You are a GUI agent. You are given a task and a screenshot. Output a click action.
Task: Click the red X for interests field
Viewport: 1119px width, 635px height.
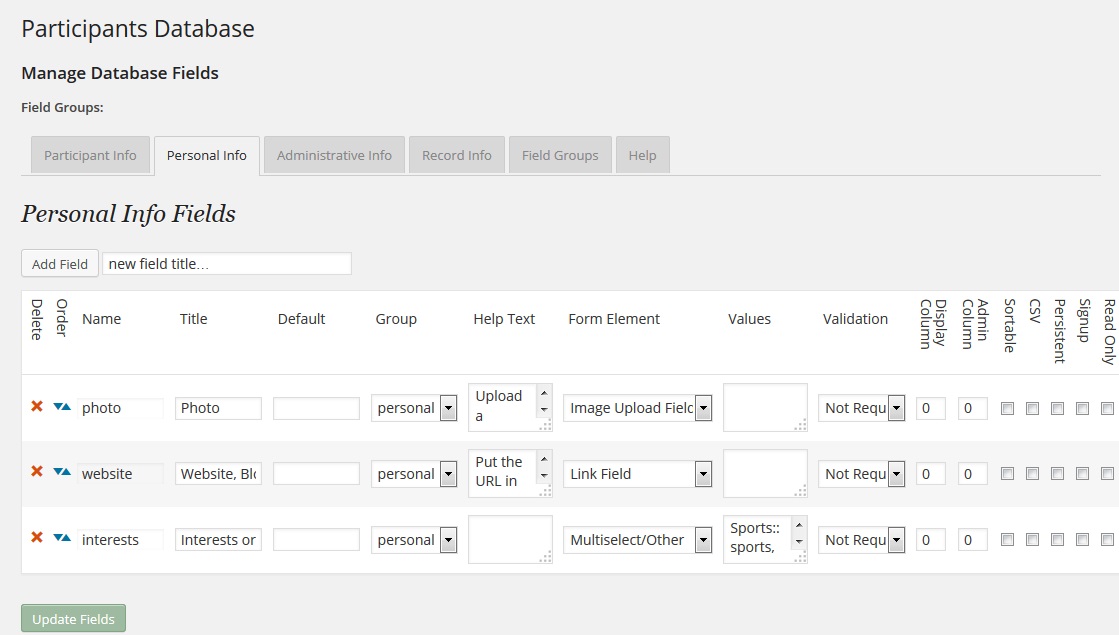click(x=37, y=538)
